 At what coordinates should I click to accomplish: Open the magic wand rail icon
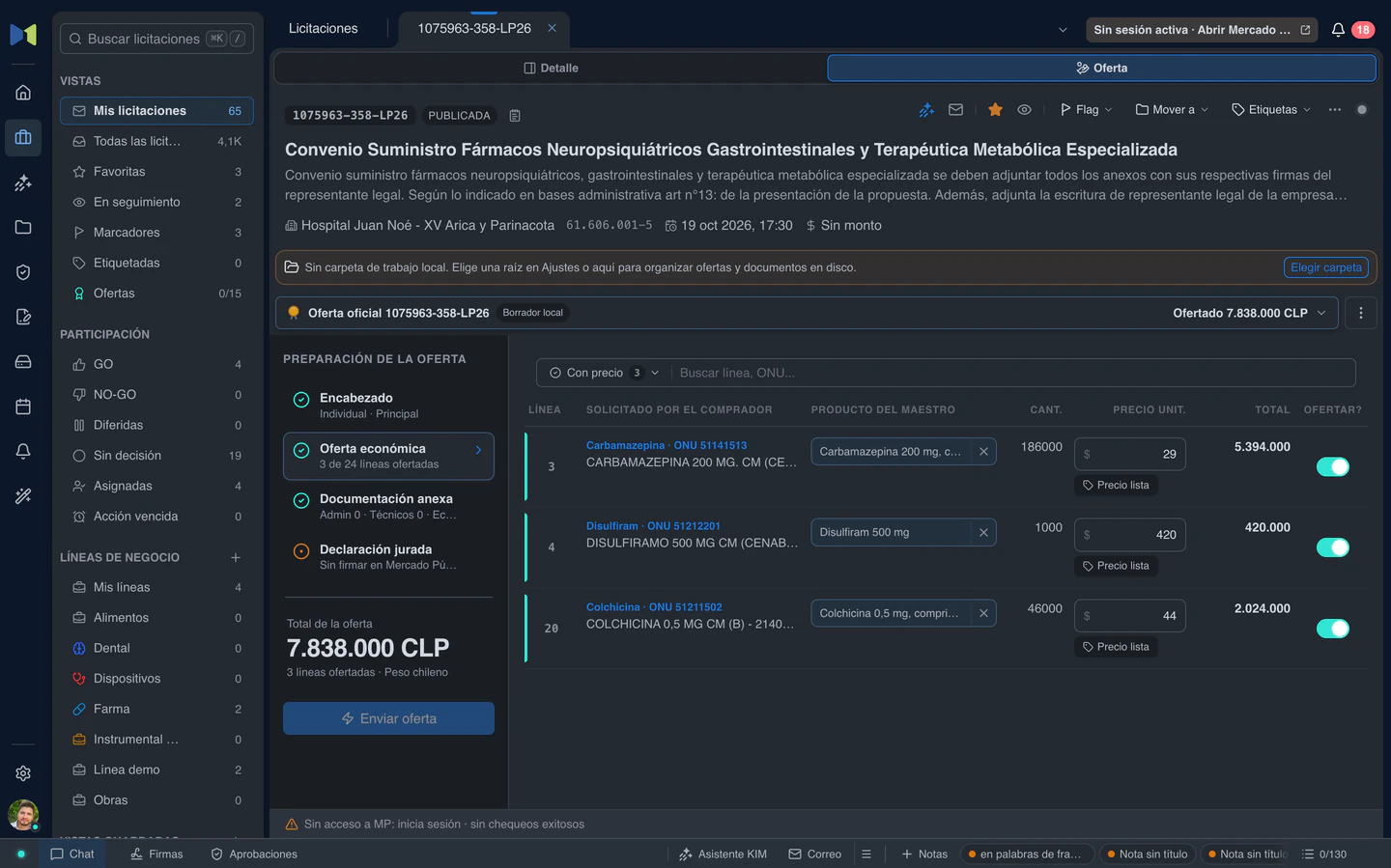(x=23, y=496)
